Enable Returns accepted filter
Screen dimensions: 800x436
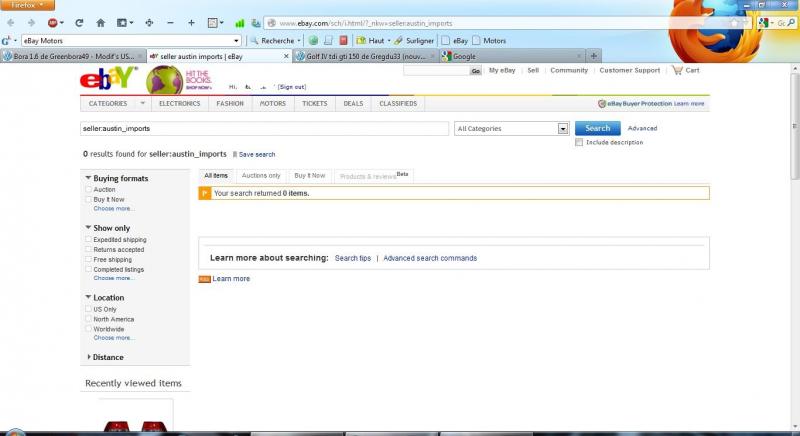point(88,249)
